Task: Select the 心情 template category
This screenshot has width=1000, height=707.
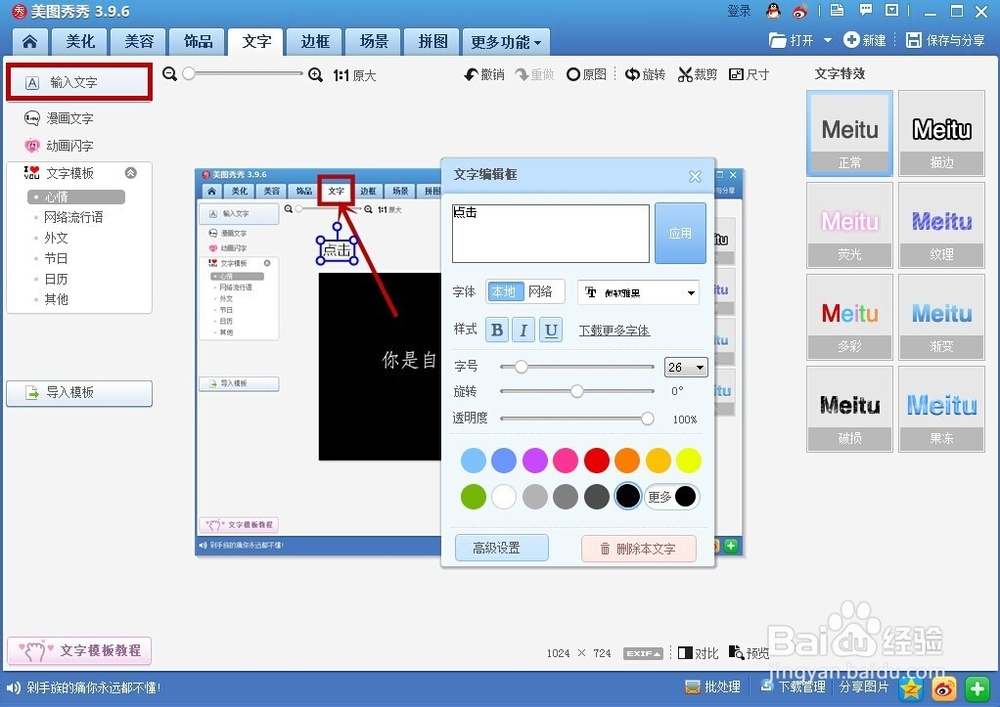Action: [x=76, y=197]
